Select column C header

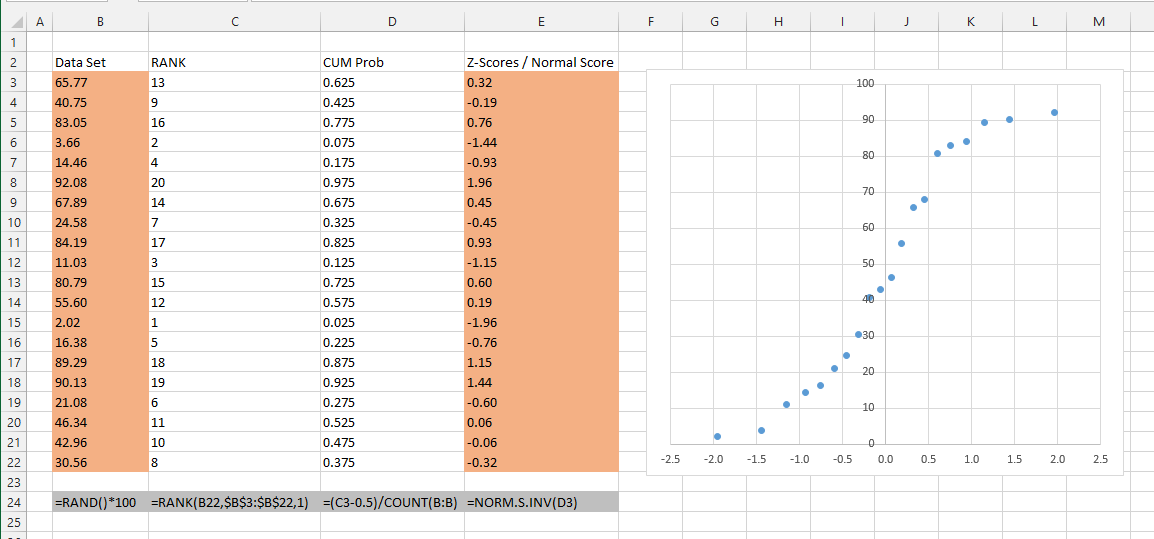[x=234, y=22]
